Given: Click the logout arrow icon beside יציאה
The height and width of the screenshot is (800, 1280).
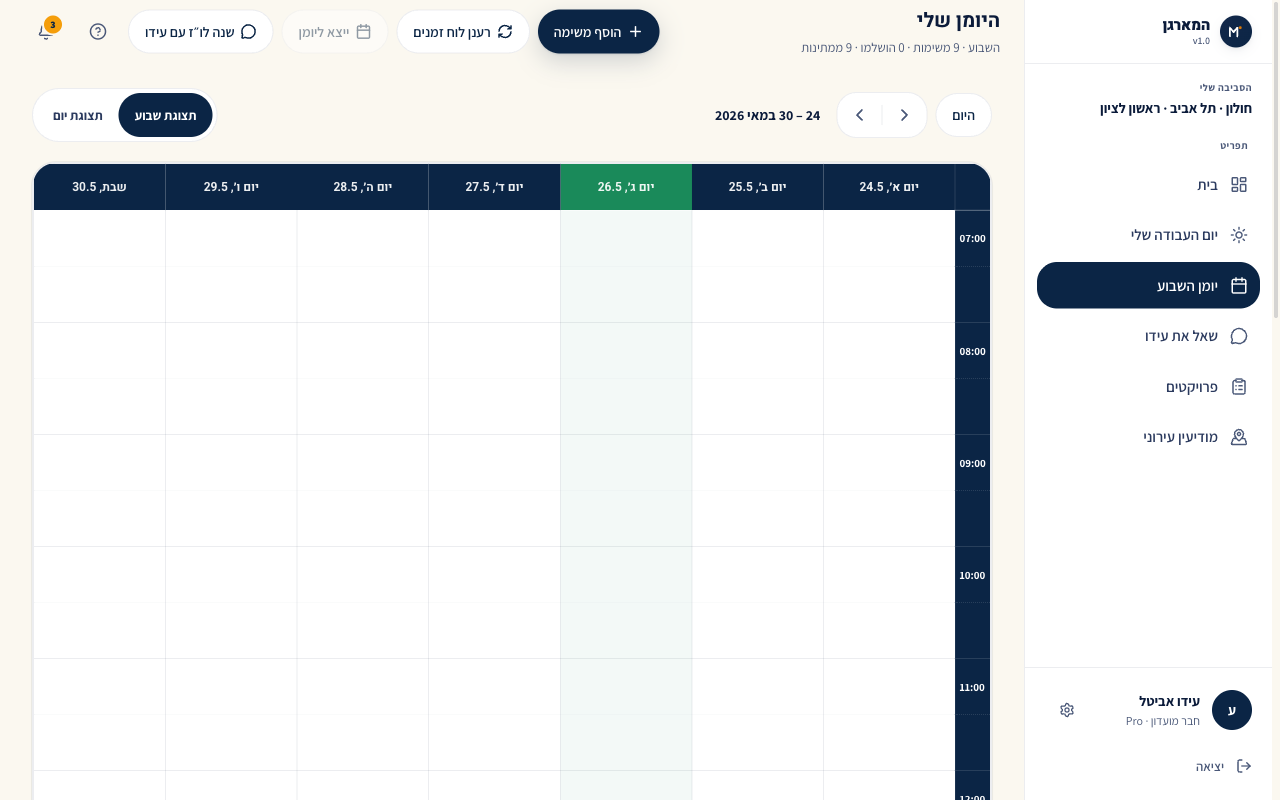Looking at the screenshot, I should coord(1244,766).
